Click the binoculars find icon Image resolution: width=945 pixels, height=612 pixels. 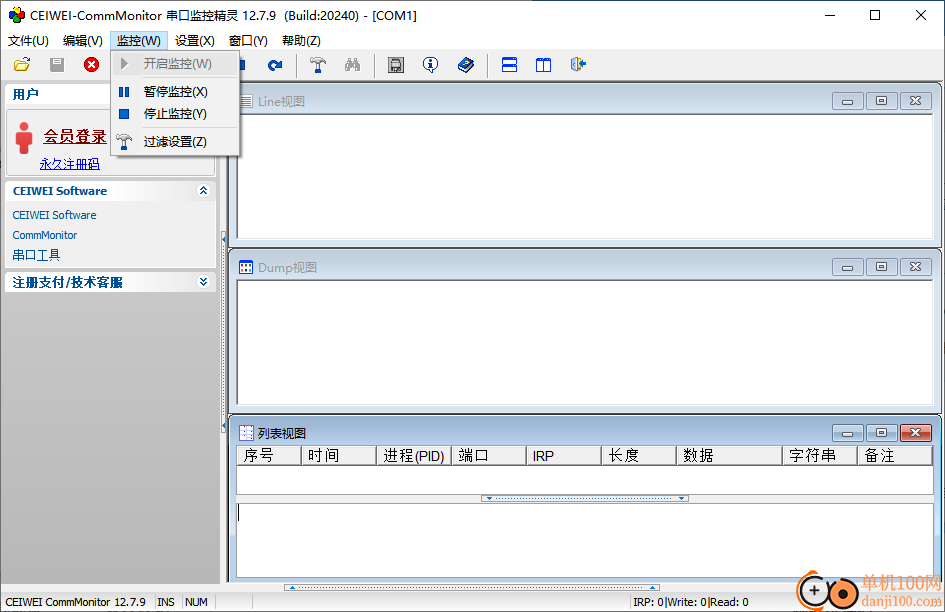click(353, 65)
